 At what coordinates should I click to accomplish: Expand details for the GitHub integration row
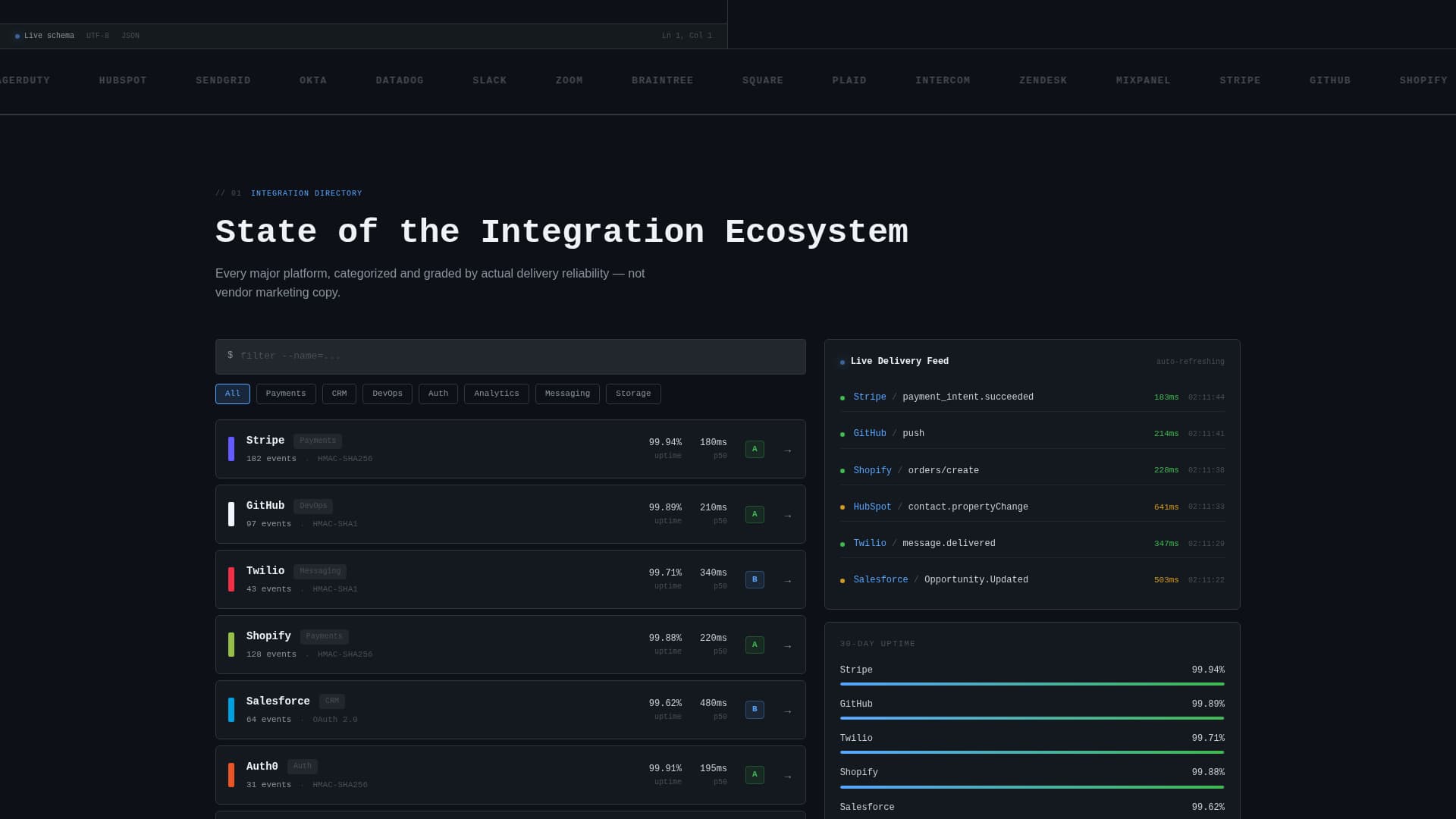(x=510, y=514)
